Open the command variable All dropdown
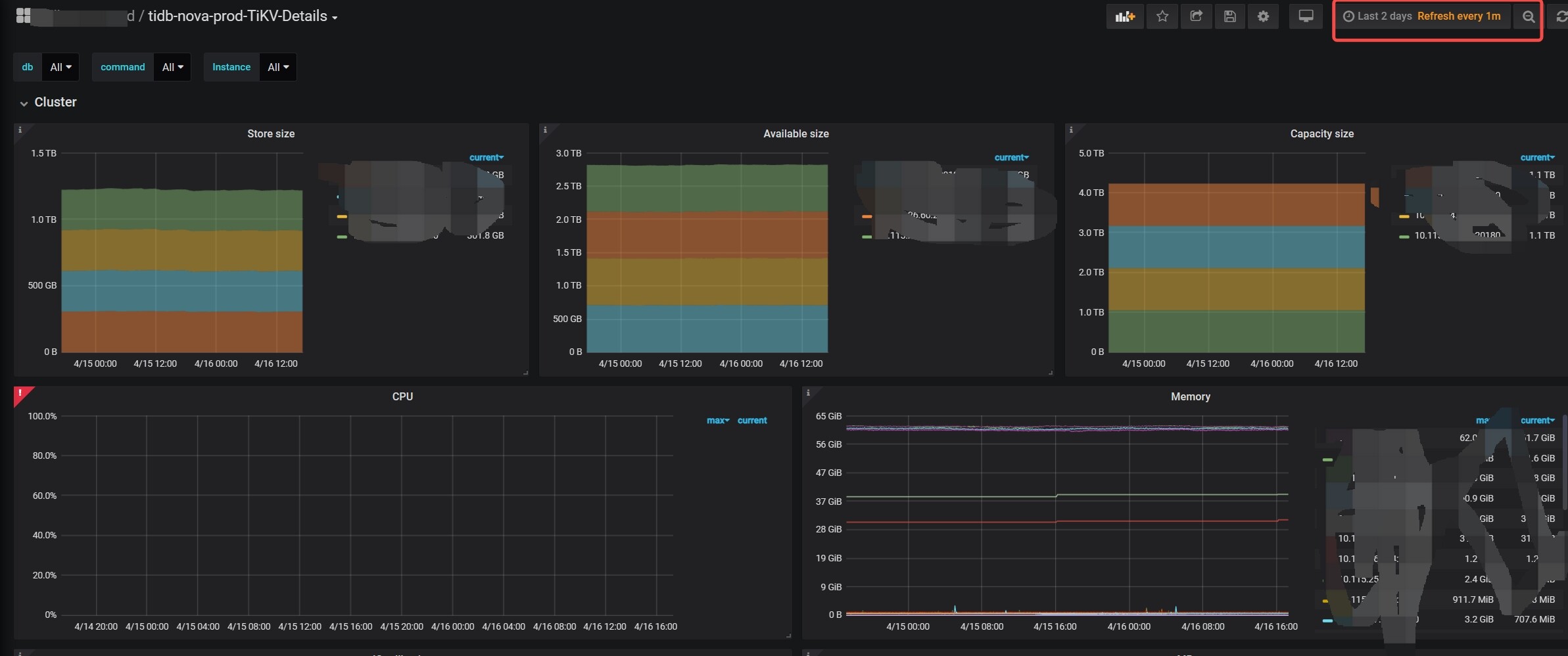 coord(172,67)
